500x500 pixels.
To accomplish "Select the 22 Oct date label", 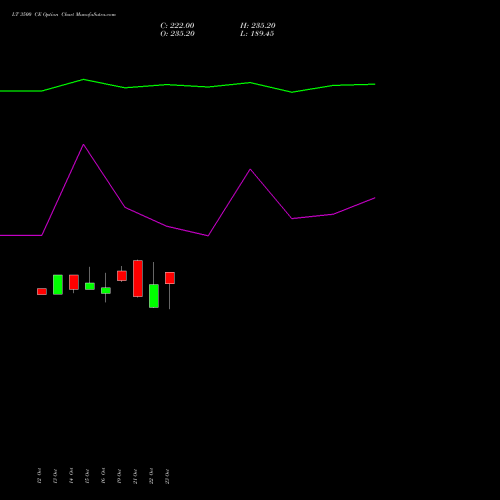I will [151, 476].
